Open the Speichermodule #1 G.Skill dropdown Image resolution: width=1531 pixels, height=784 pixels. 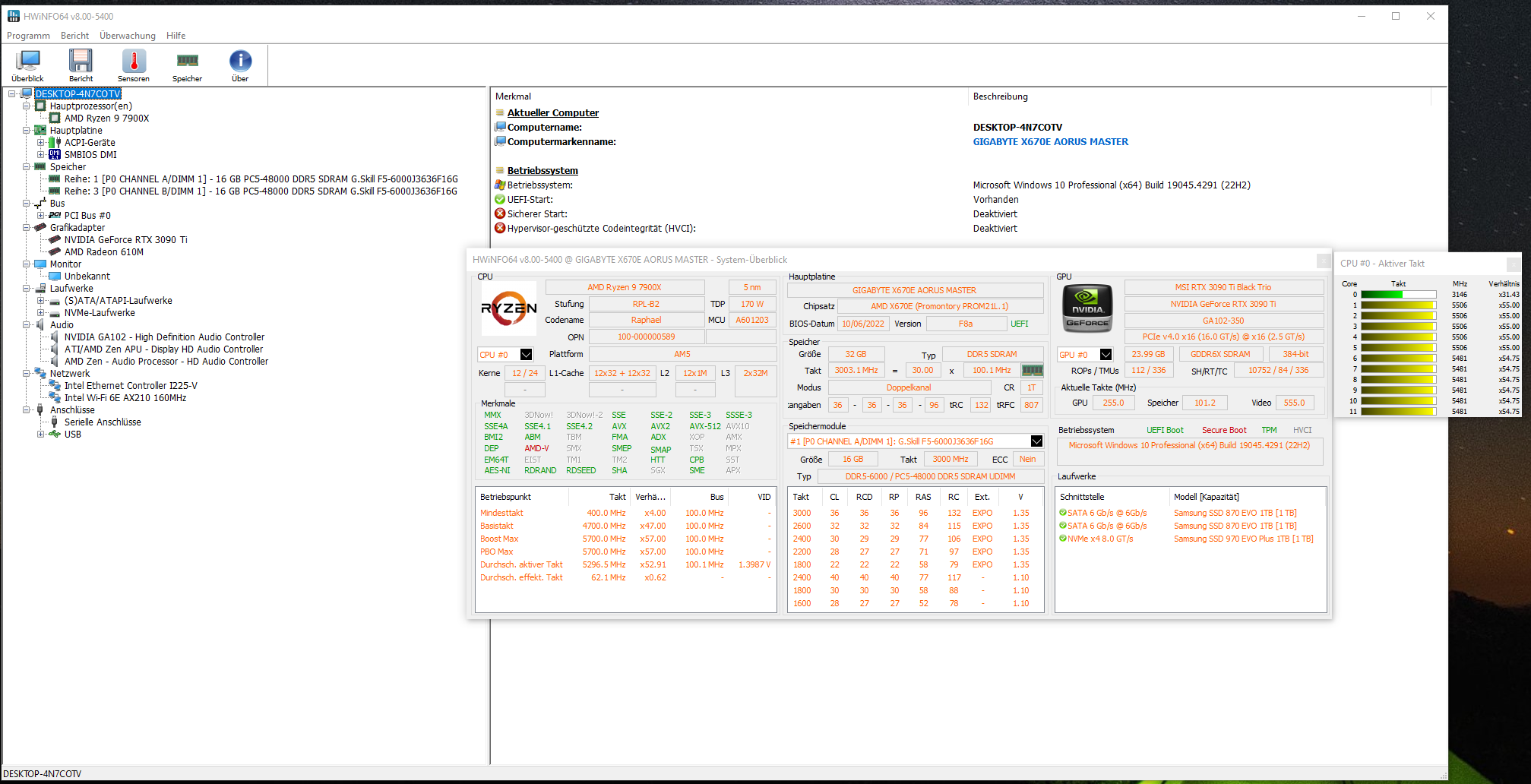tap(1036, 441)
